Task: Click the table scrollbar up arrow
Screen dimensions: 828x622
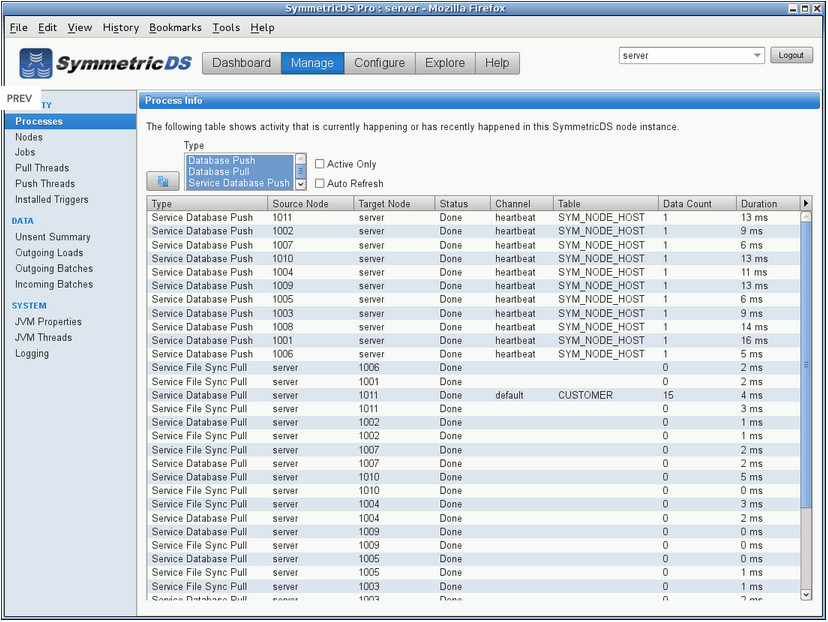Action: pos(806,216)
